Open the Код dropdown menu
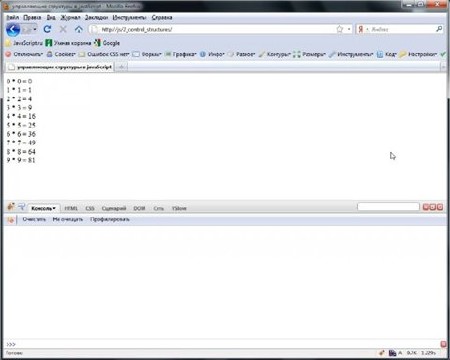The image size is (450, 360). (387, 54)
